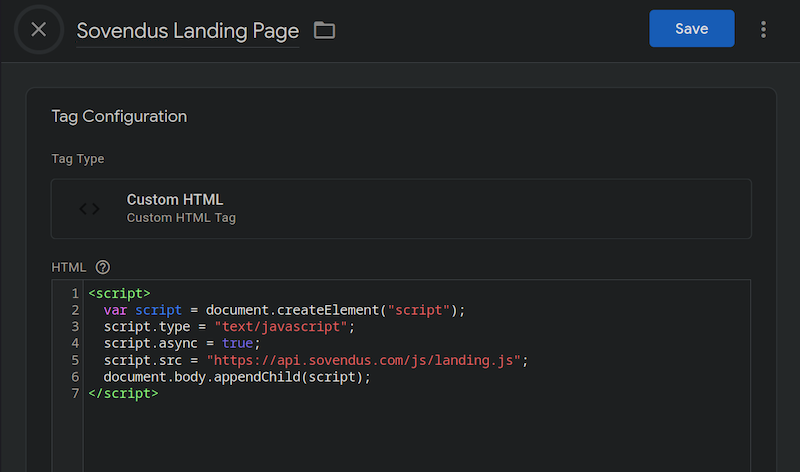Click the opening <script> line in the editor
This screenshot has height=472, width=800.
click(119, 293)
